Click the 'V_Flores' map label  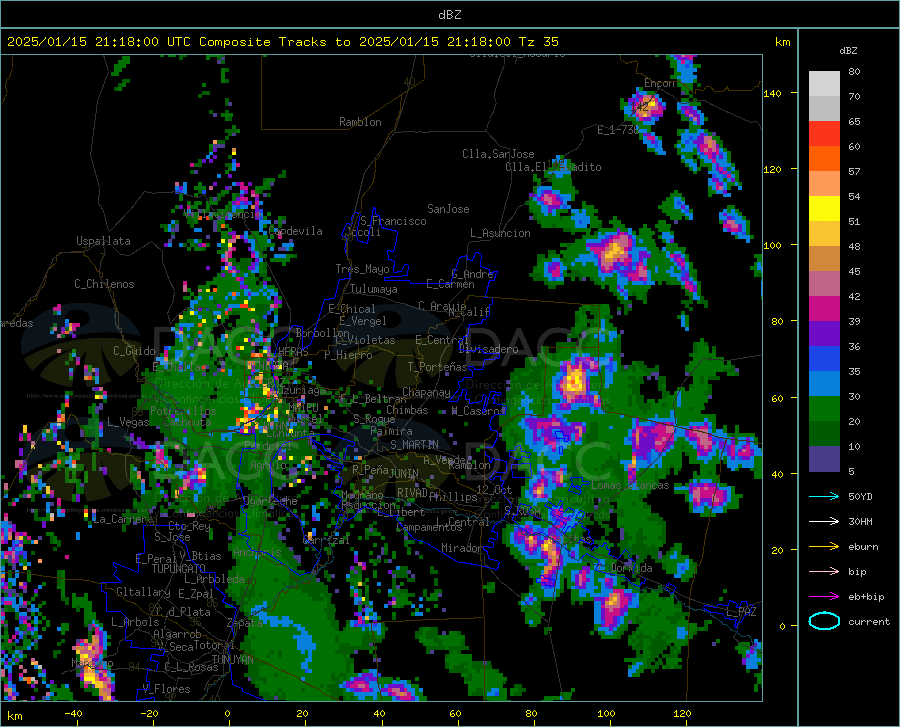point(166,689)
